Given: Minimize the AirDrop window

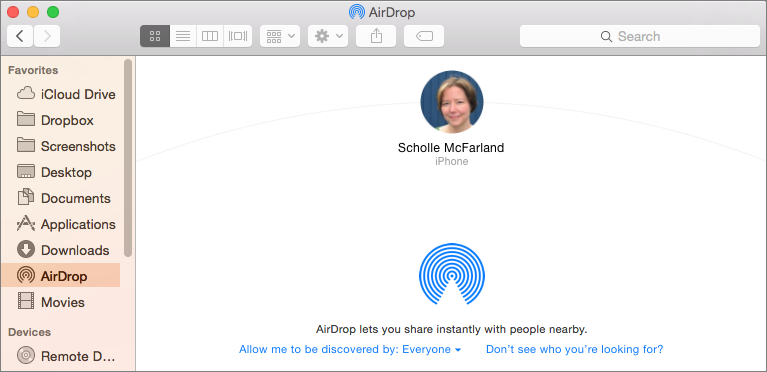Looking at the screenshot, I should [33, 12].
